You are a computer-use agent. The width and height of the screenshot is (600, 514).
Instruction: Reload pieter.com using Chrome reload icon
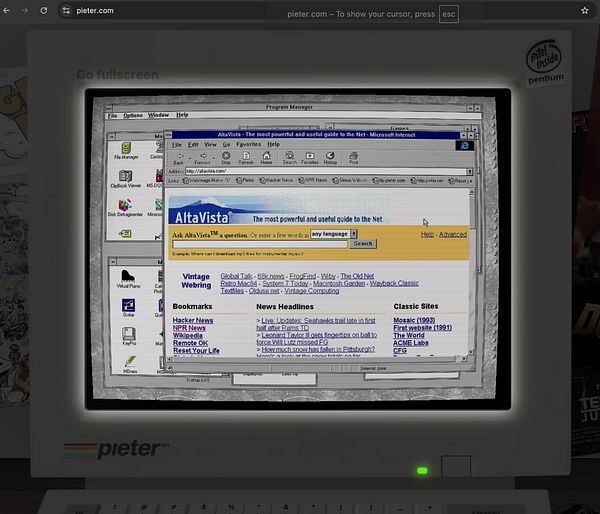click(44, 10)
